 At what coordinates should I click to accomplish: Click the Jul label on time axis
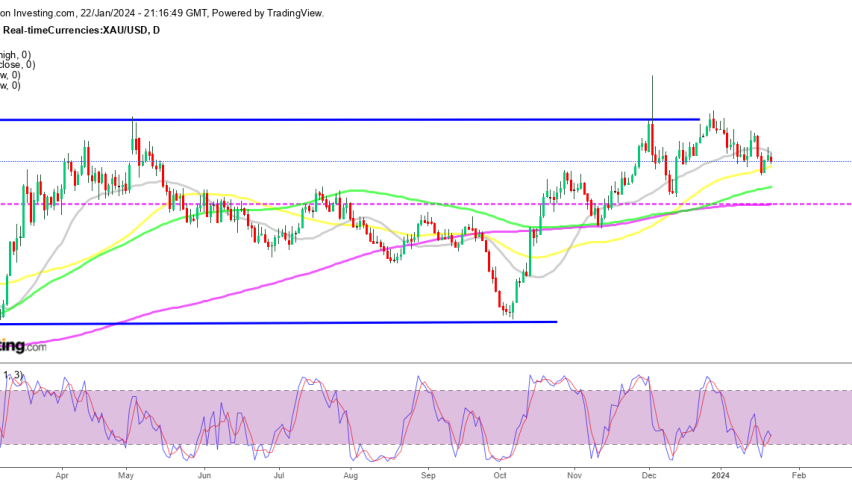[x=279, y=475]
